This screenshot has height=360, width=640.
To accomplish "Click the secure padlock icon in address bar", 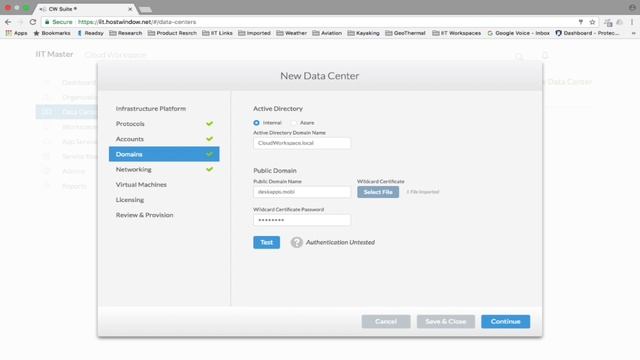I will [x=47, y=22].
